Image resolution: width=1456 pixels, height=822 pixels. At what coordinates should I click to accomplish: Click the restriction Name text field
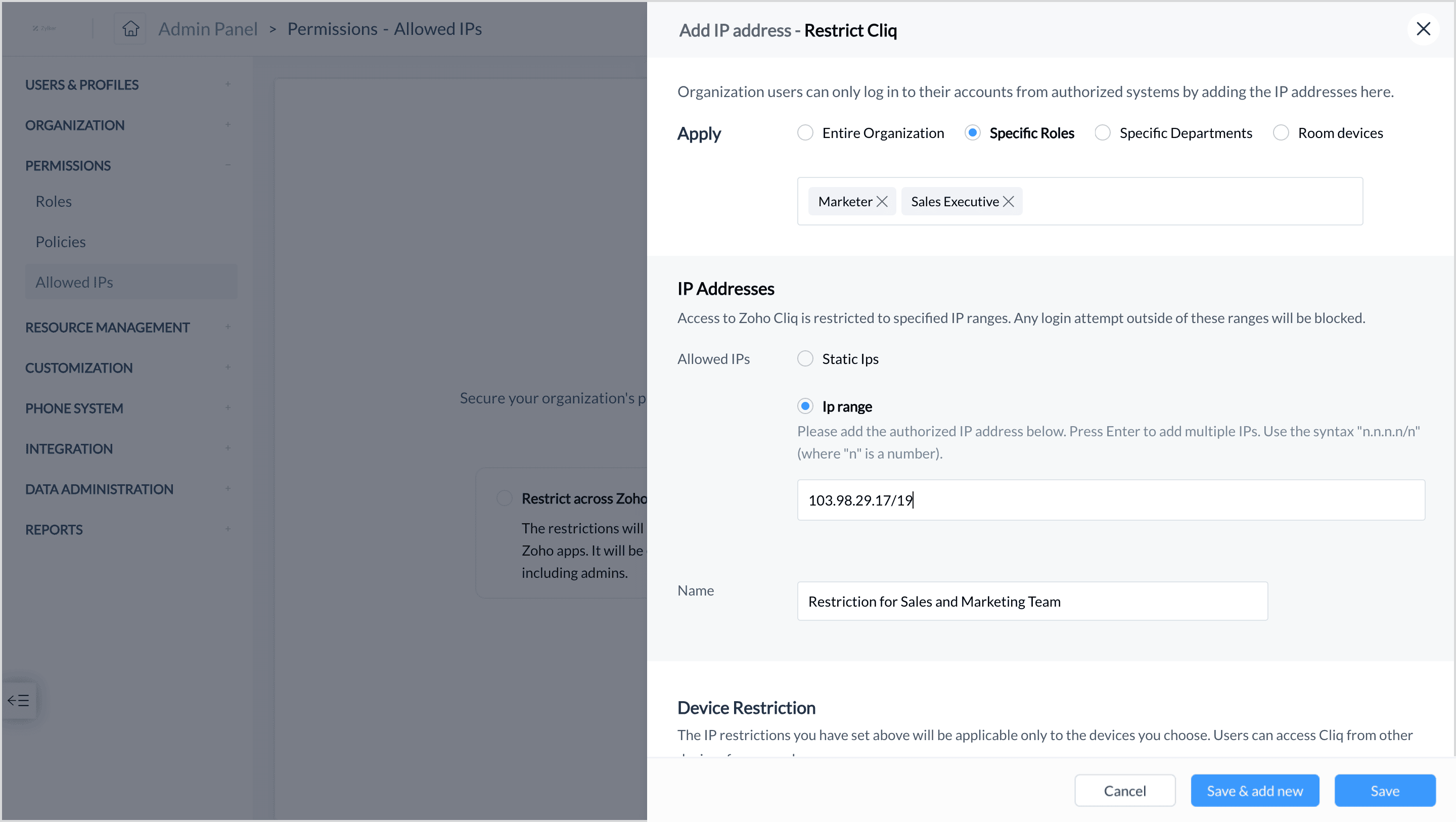click(x=1031, y=601)
